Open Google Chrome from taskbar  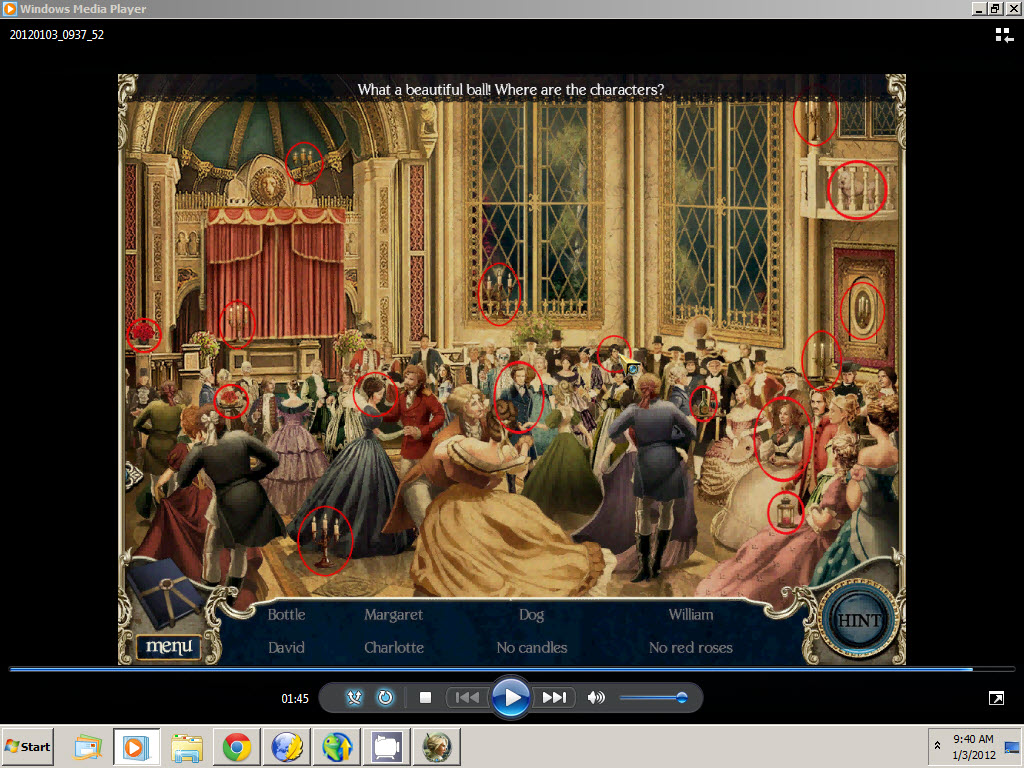[x=237, y=747]
